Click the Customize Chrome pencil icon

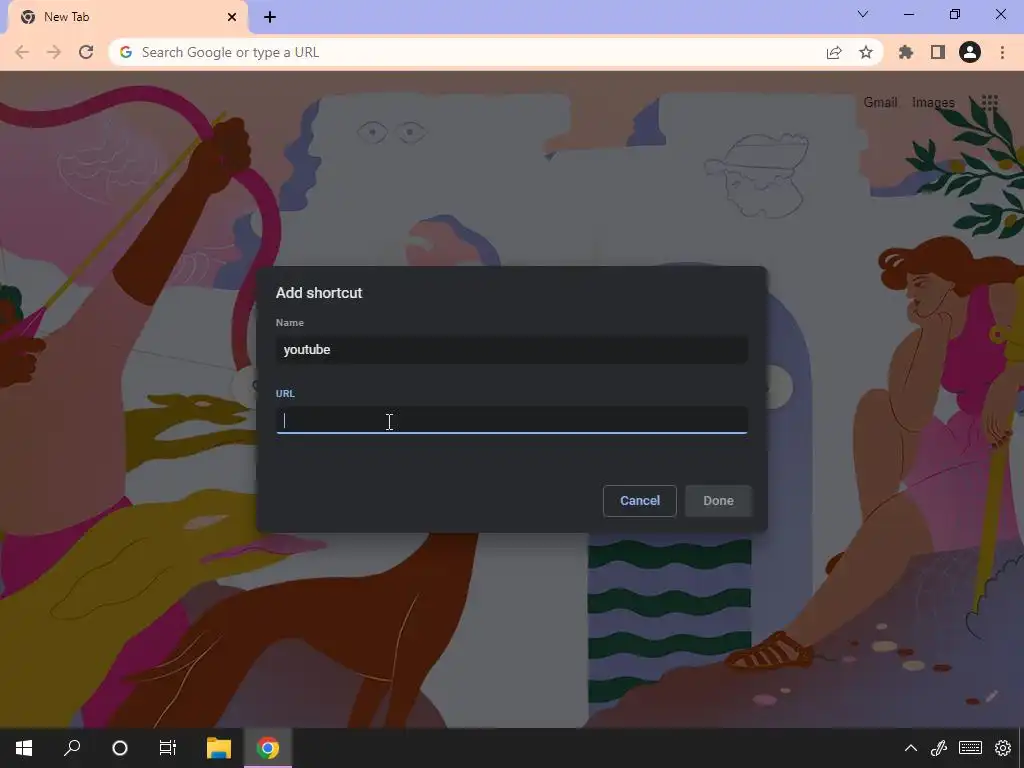pyautogui.click(x=992, y=696)
